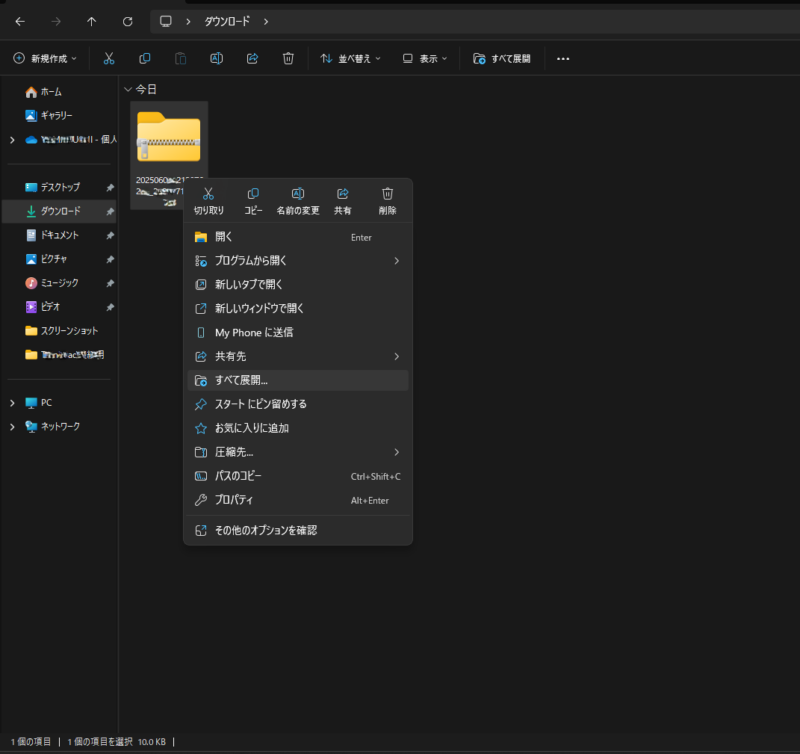This screenshot has width=800, height=754.
Task: Select すべて展開... in context menu
Action: 298,380
